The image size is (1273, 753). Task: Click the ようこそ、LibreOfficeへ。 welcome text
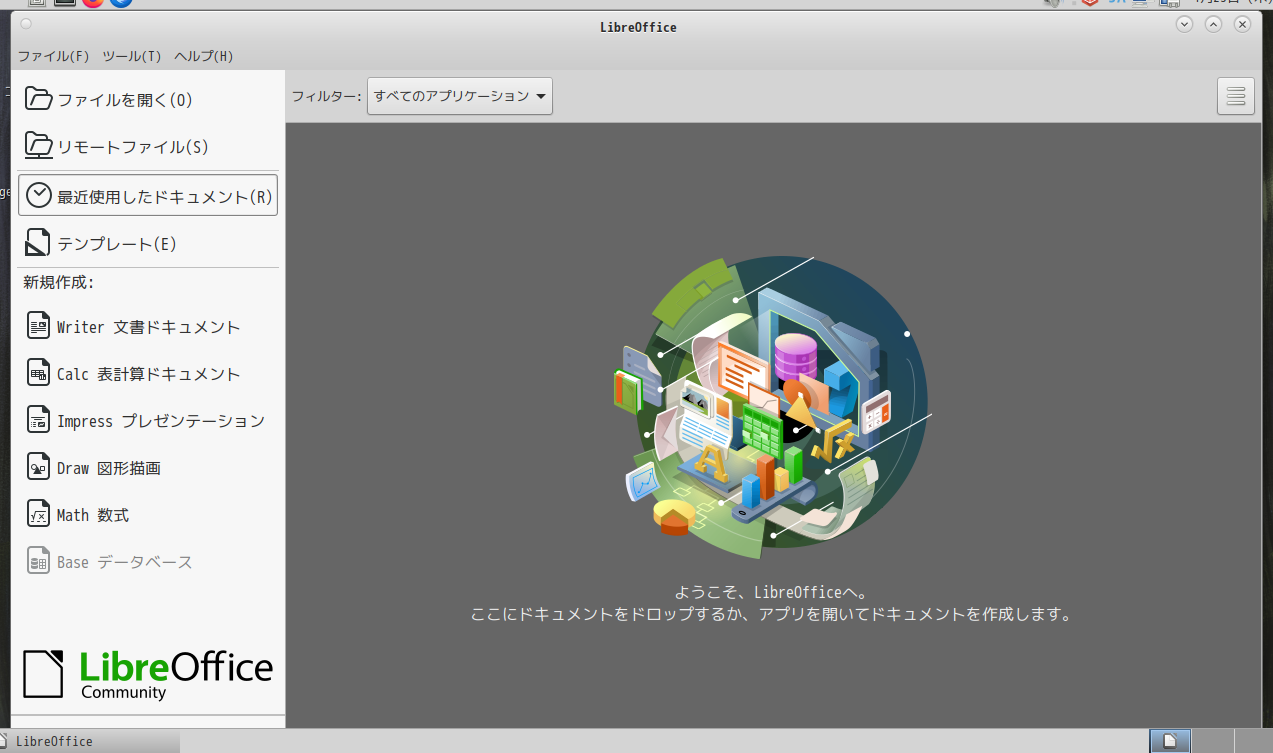(771, 592)
